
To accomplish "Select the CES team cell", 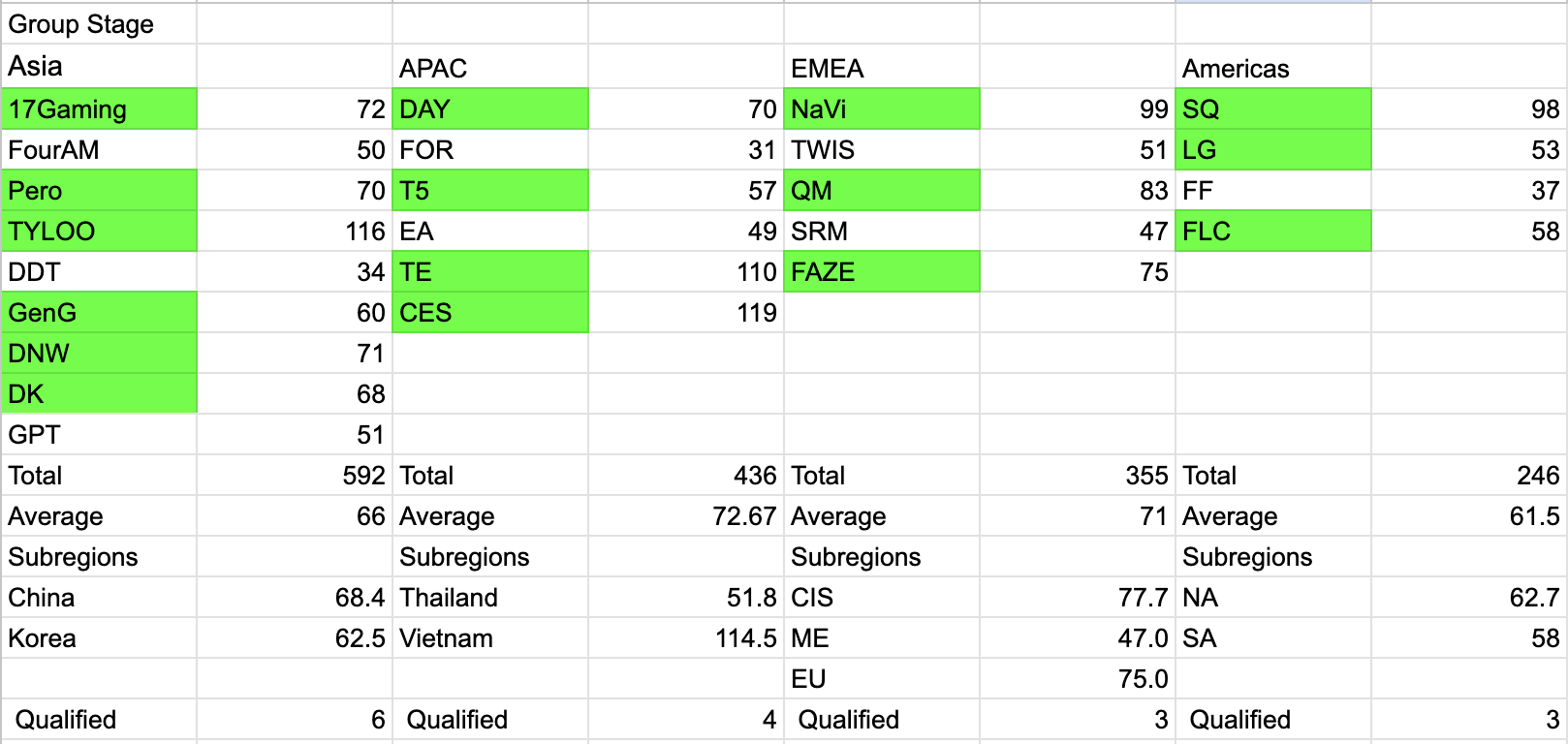I will (489, 313).
